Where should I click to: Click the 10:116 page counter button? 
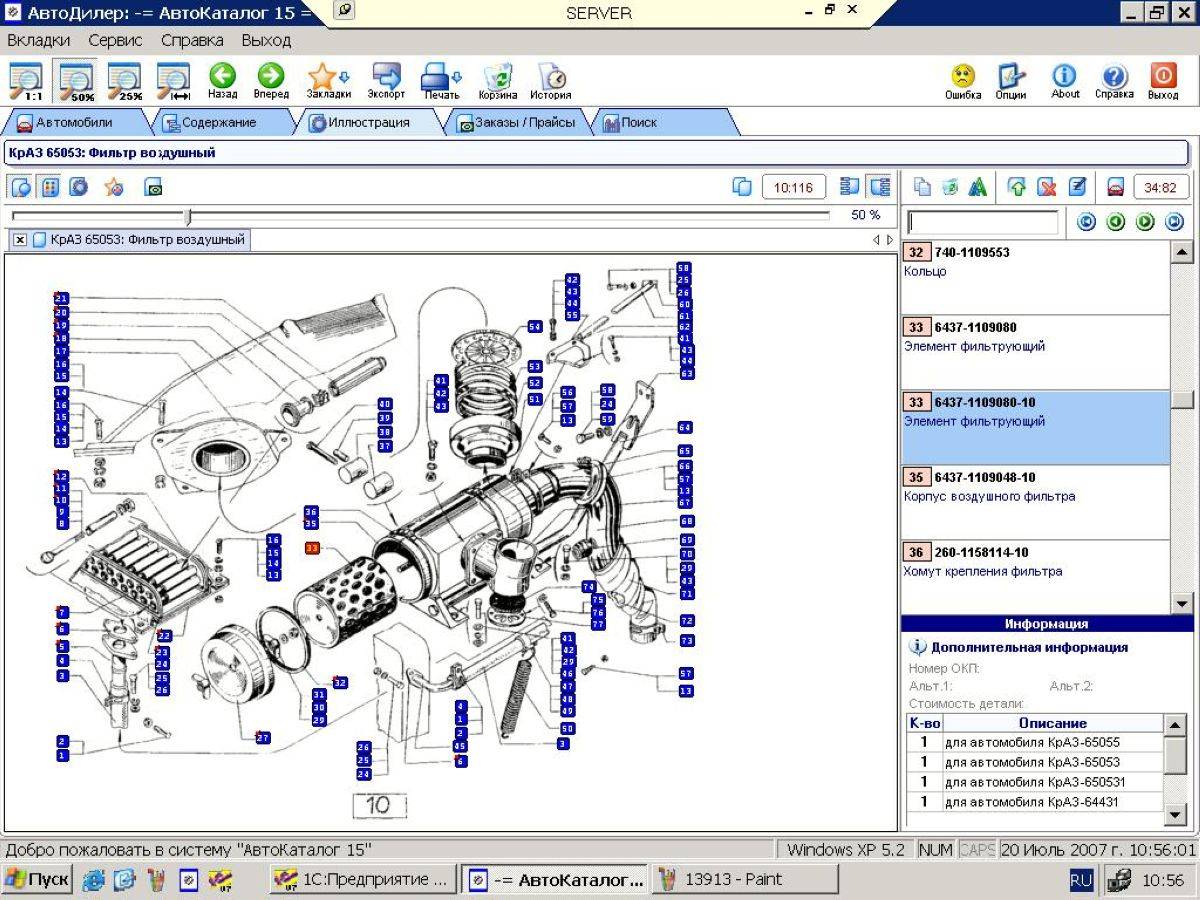[794, 187]
